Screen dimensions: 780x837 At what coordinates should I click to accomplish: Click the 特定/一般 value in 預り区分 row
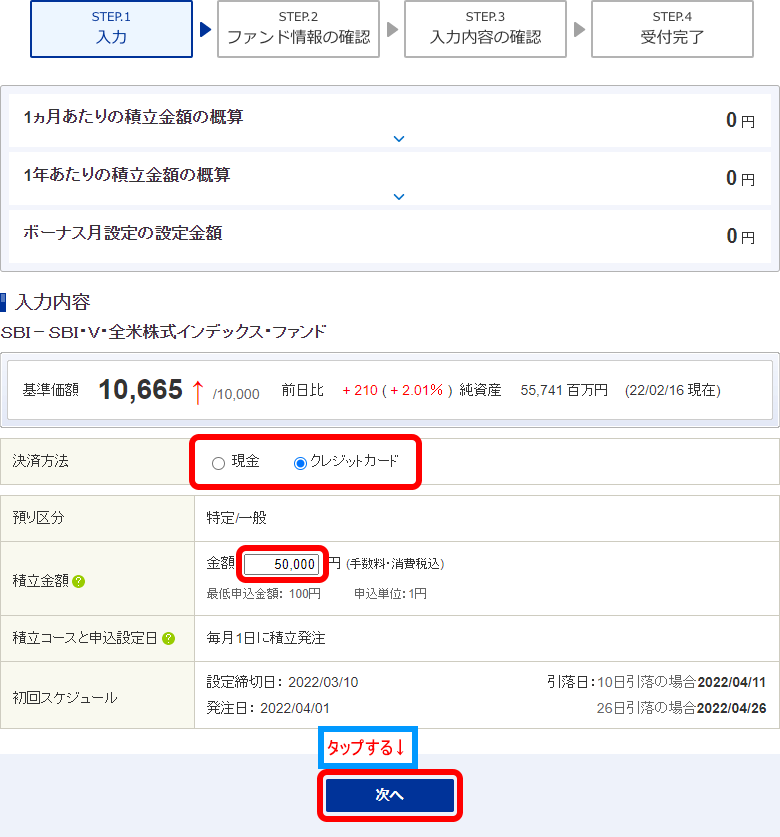point(237,518)
